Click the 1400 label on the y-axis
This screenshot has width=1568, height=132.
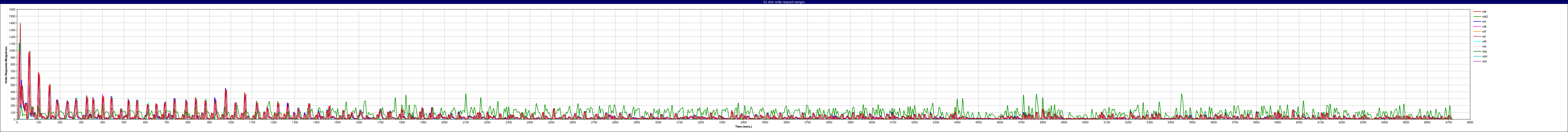coord(12,23)
